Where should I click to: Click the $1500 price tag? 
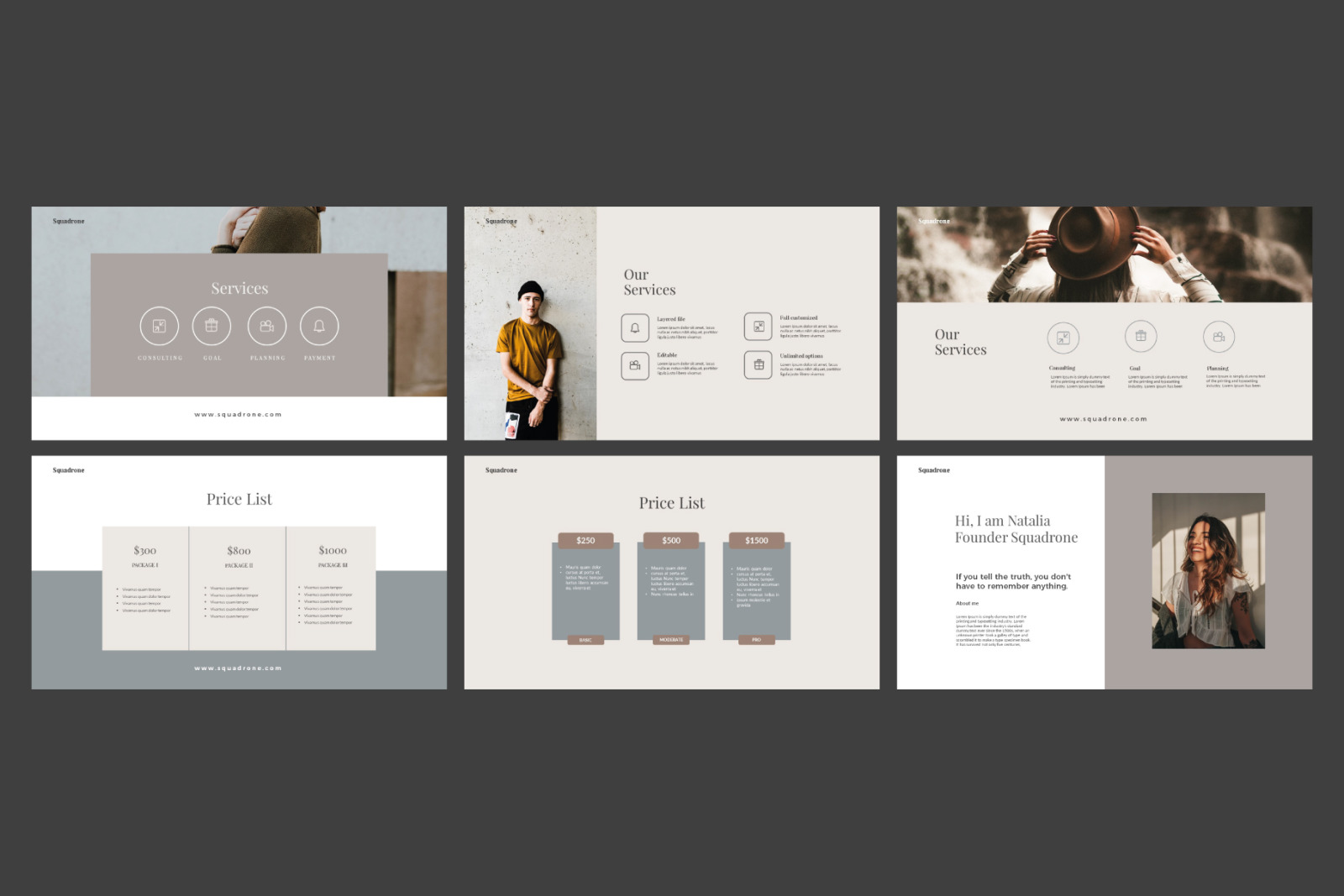pos(756,540)
